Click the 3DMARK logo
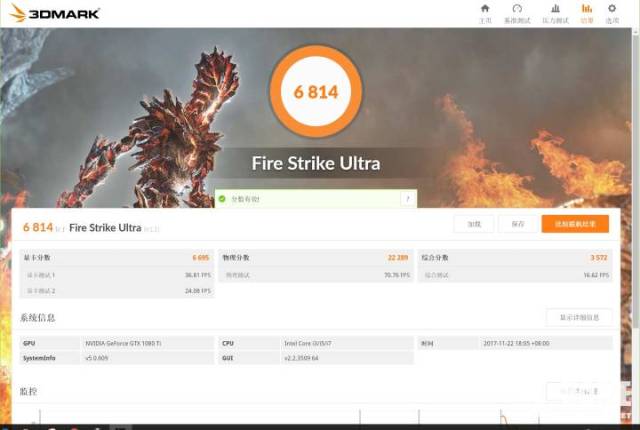Viewport: 640px width, 430px height. [x=55, y=13]
